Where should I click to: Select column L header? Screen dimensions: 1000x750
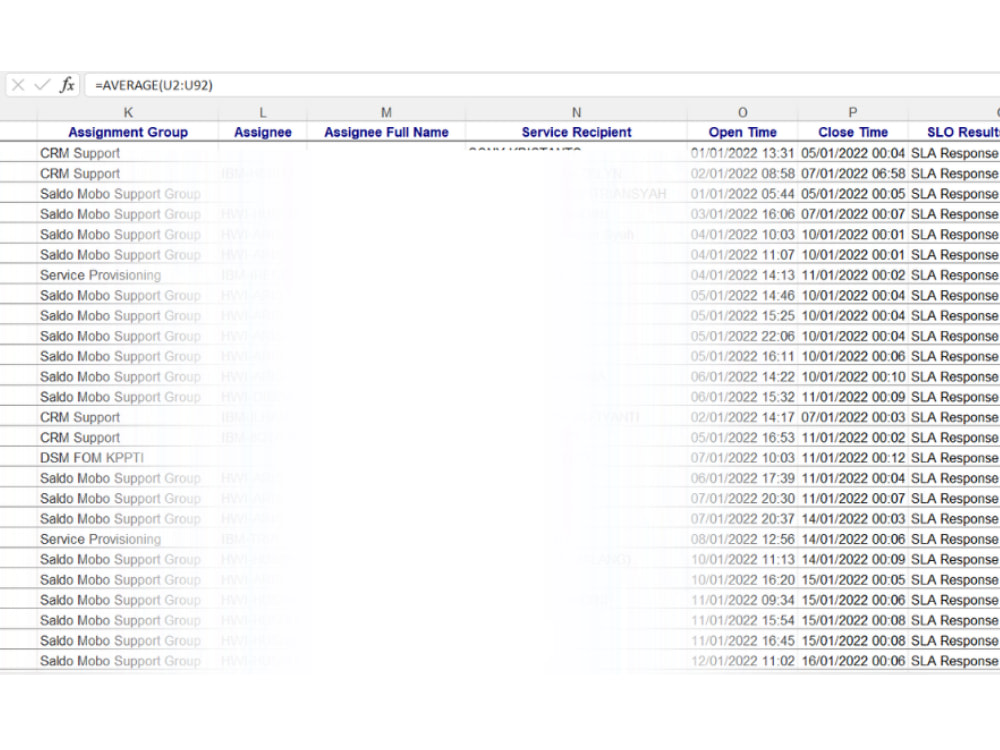[263, 112]
